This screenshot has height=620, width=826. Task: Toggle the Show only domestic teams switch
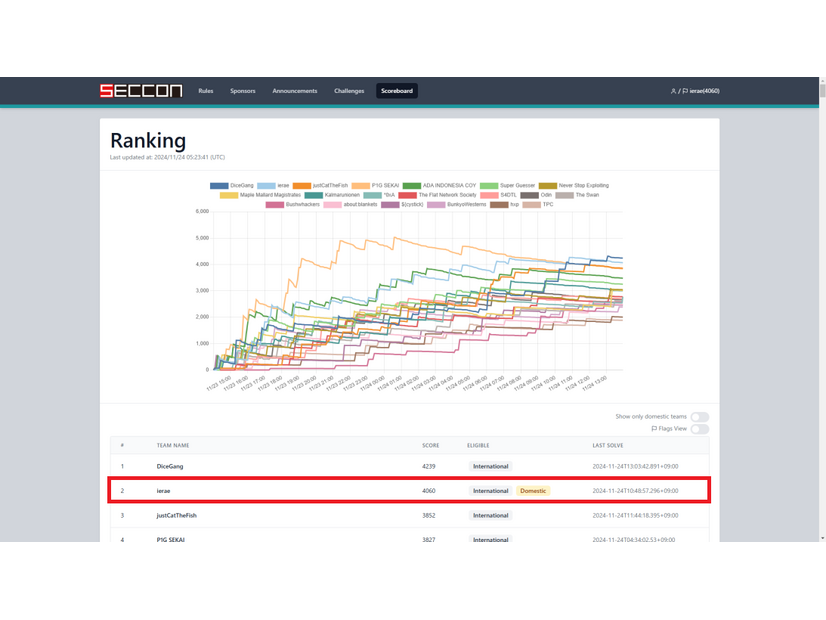click(699, 417)
